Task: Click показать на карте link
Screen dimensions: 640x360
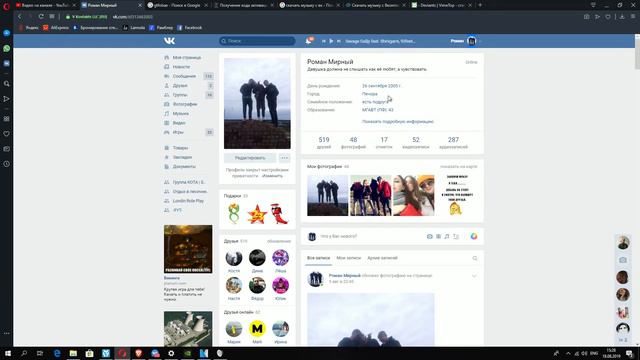Action: pos(458,167)
